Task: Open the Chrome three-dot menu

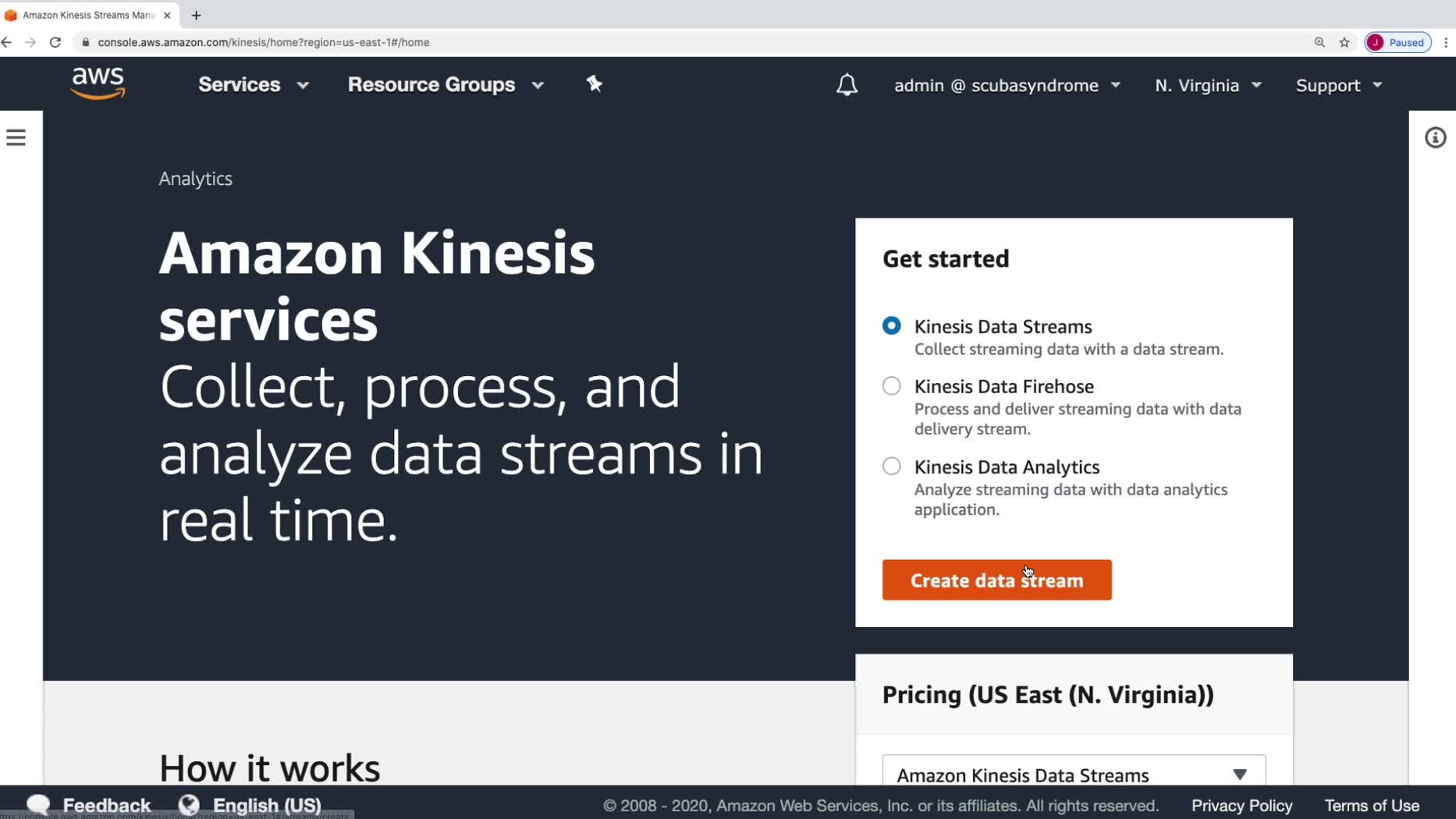Action: pyautogui.click(x=1446, y=42)
